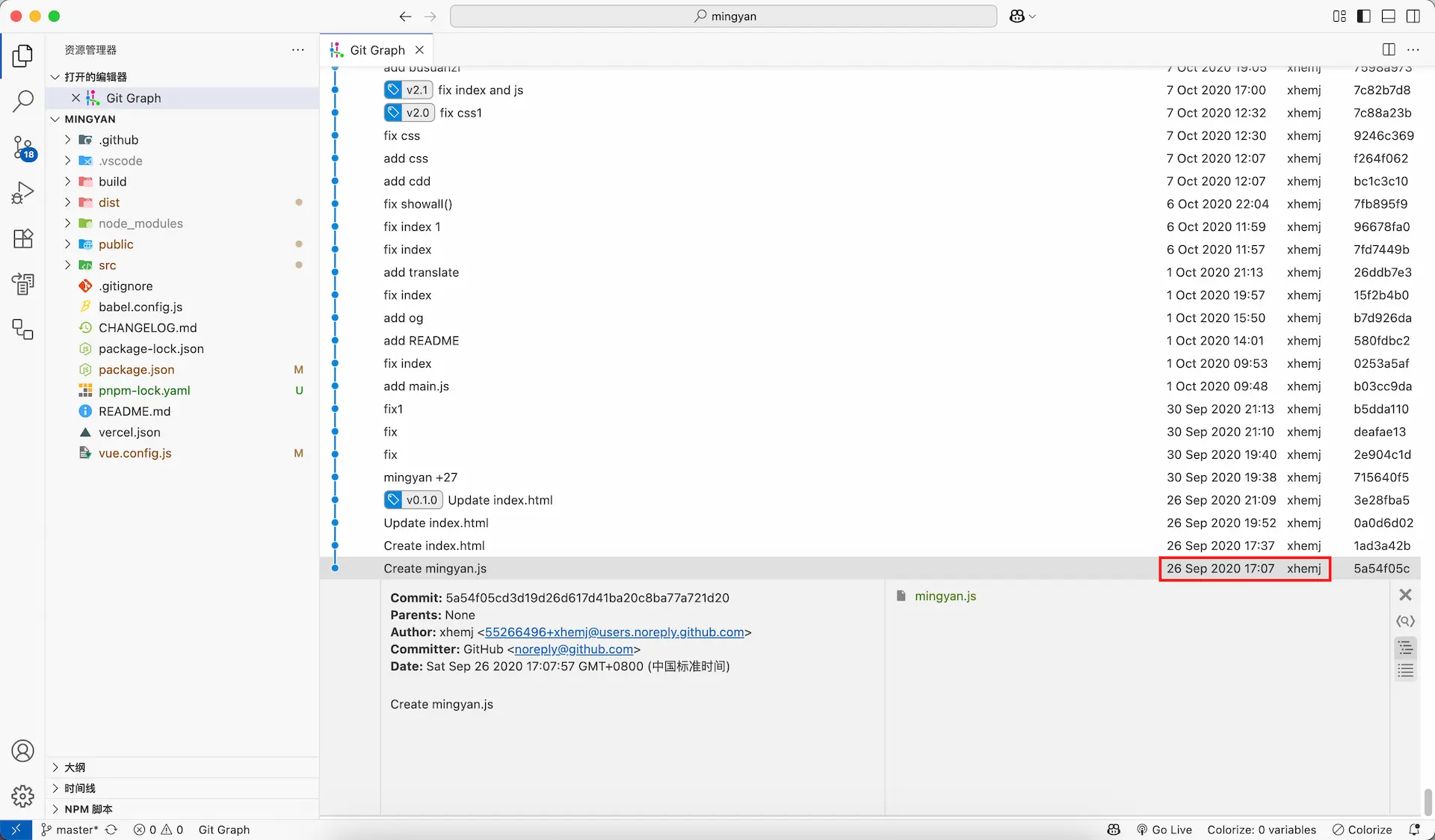Close the Git Graph tab

coord(419,50)
